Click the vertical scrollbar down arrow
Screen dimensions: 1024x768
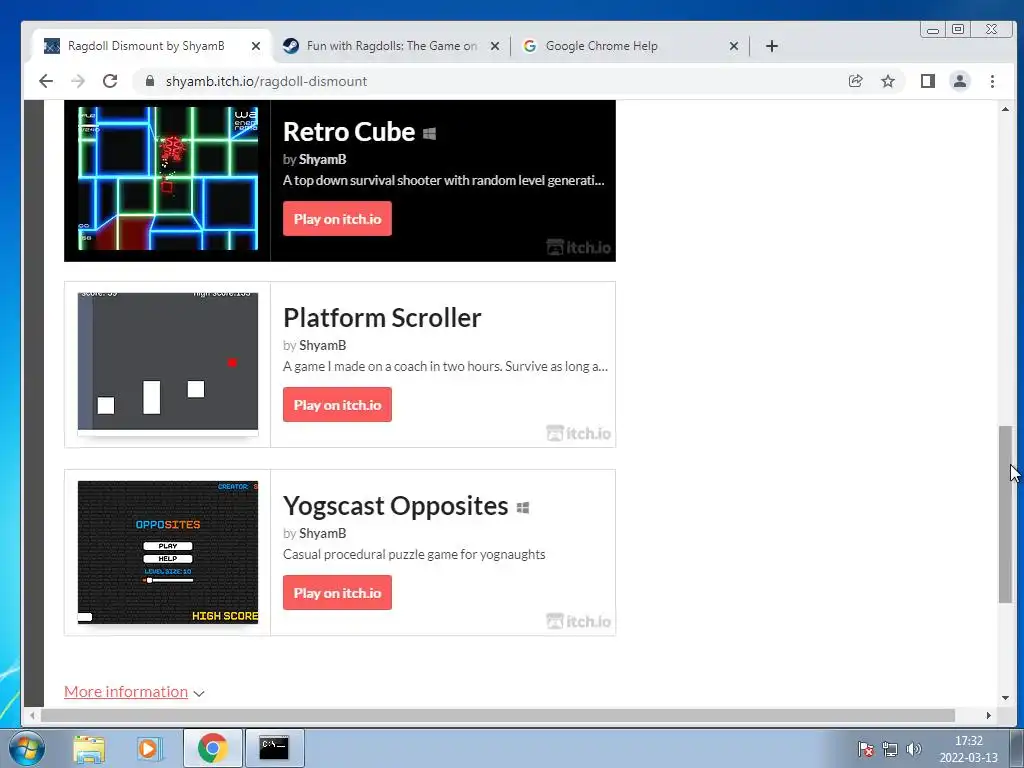tap(1005, 698)
